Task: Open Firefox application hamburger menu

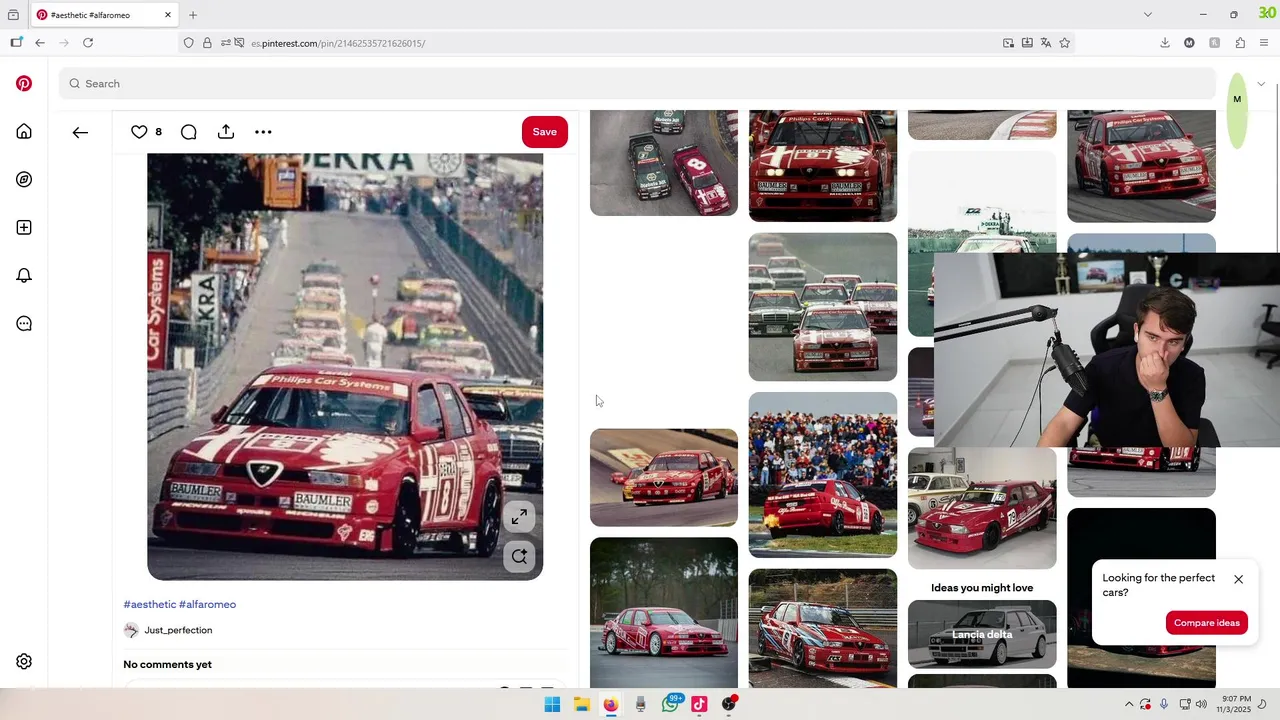Action: tap(1264, 43)
